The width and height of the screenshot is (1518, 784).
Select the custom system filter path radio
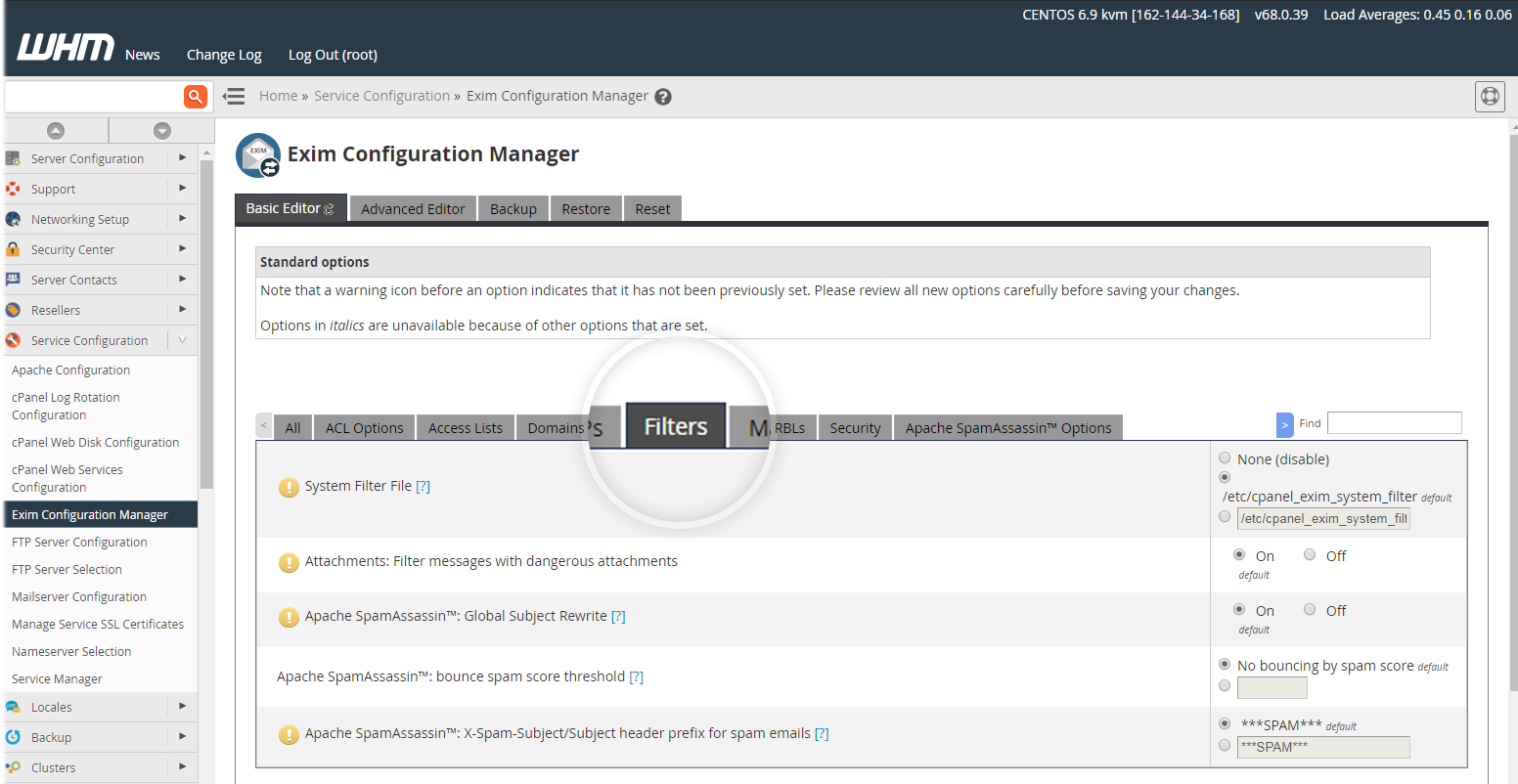click(1225, 517)
